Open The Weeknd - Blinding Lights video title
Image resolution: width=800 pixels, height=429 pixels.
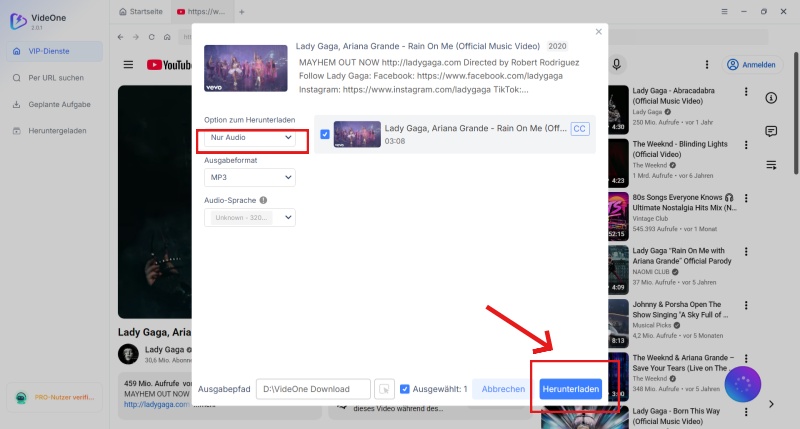680,149
